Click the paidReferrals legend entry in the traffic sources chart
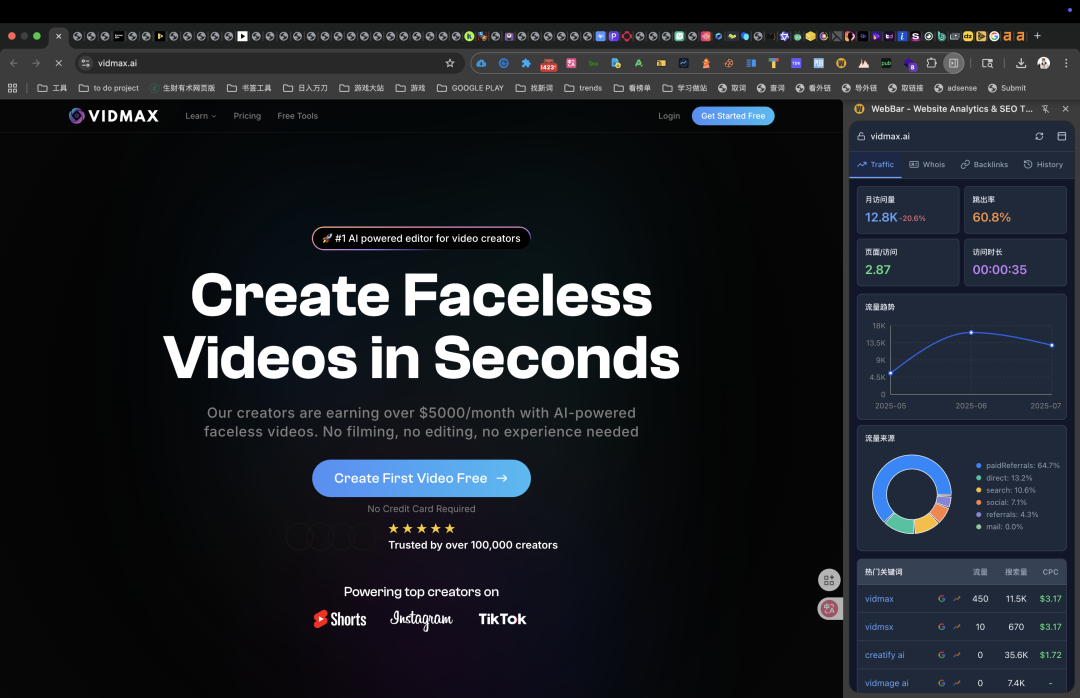This screenshot has height=698, width=1080. 1017,466
